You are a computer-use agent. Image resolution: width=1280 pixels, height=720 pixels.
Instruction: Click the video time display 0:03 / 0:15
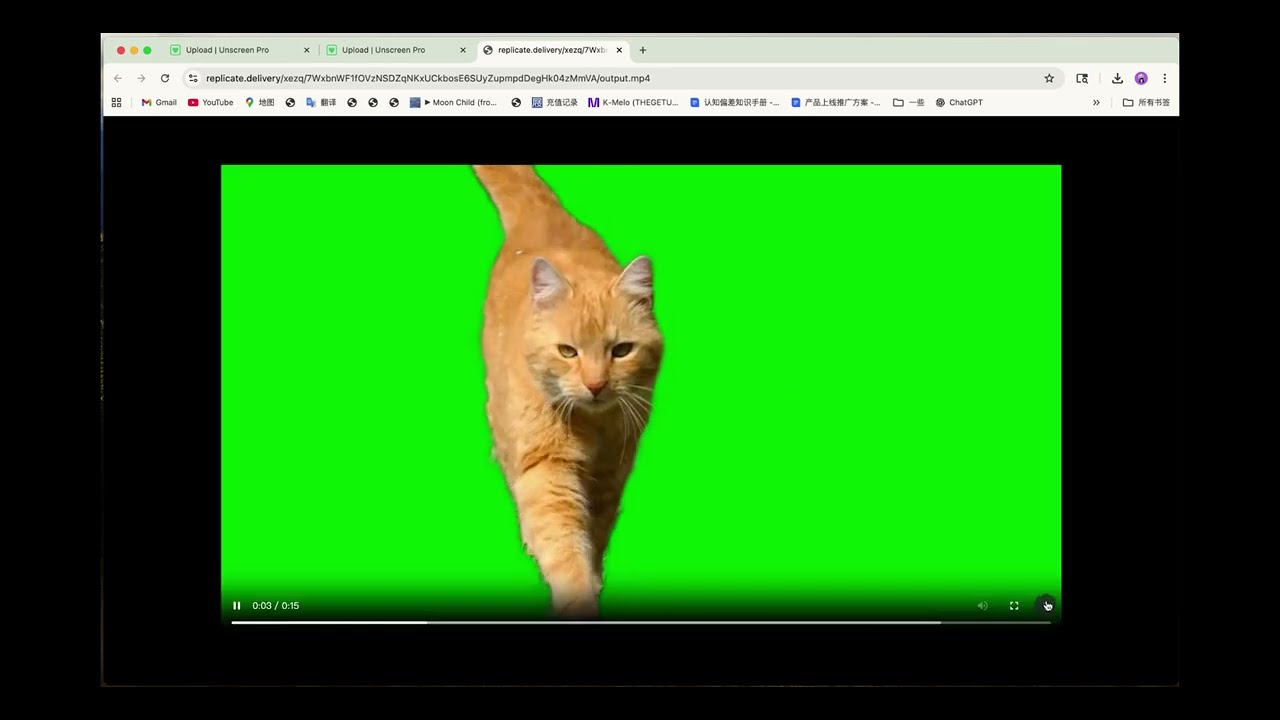(276, 605)
